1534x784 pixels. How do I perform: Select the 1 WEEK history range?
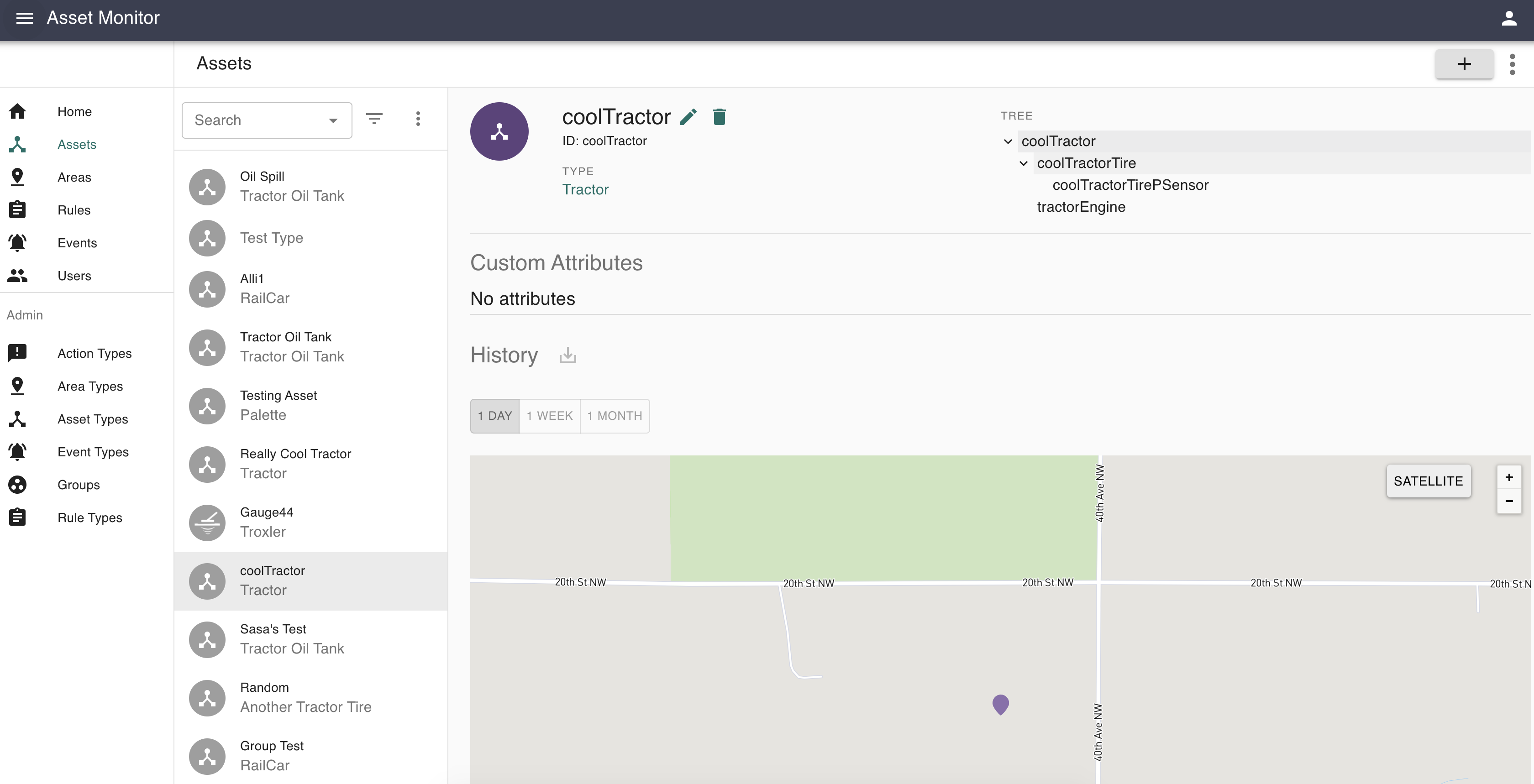tap(549, 416)
